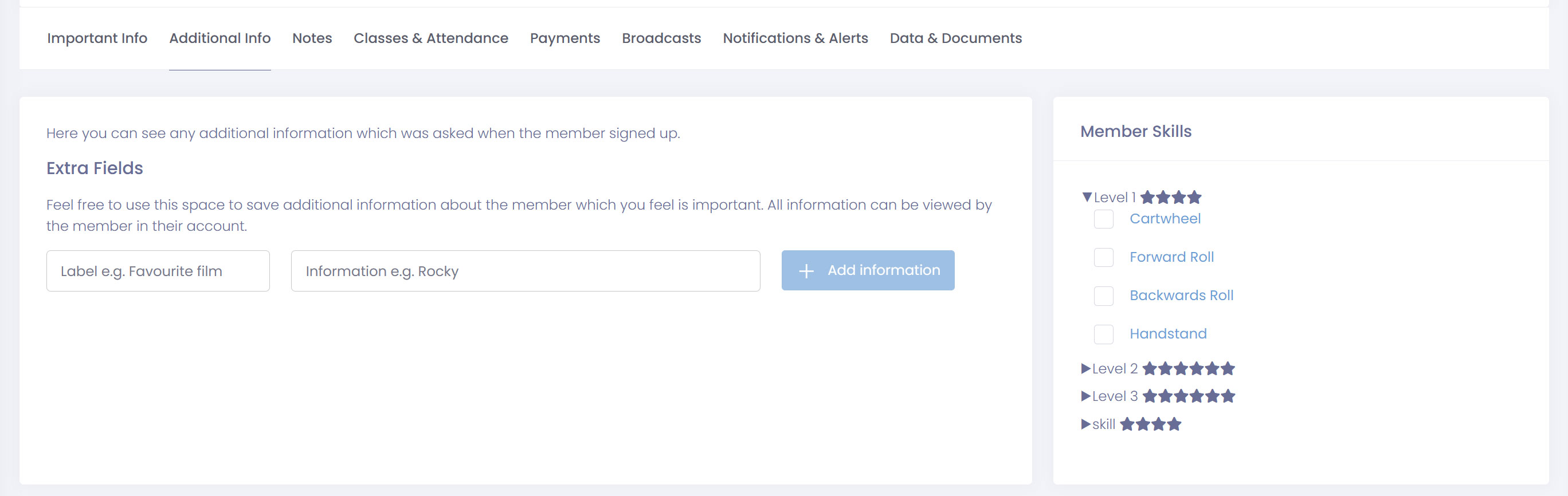Check the Forward Roll checkbox
Screen dimensions: 1568x496
coord(1103,257)
